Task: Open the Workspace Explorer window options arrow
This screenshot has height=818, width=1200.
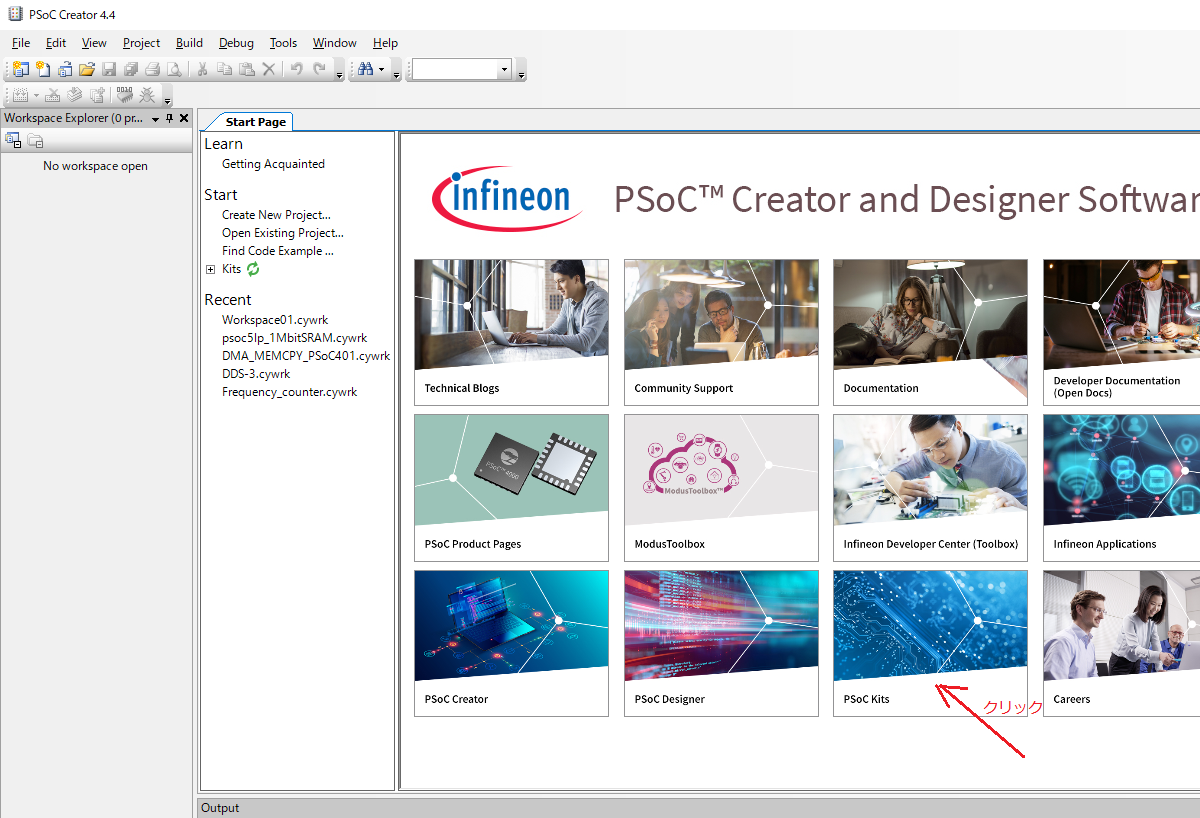Action: [156, 119]
